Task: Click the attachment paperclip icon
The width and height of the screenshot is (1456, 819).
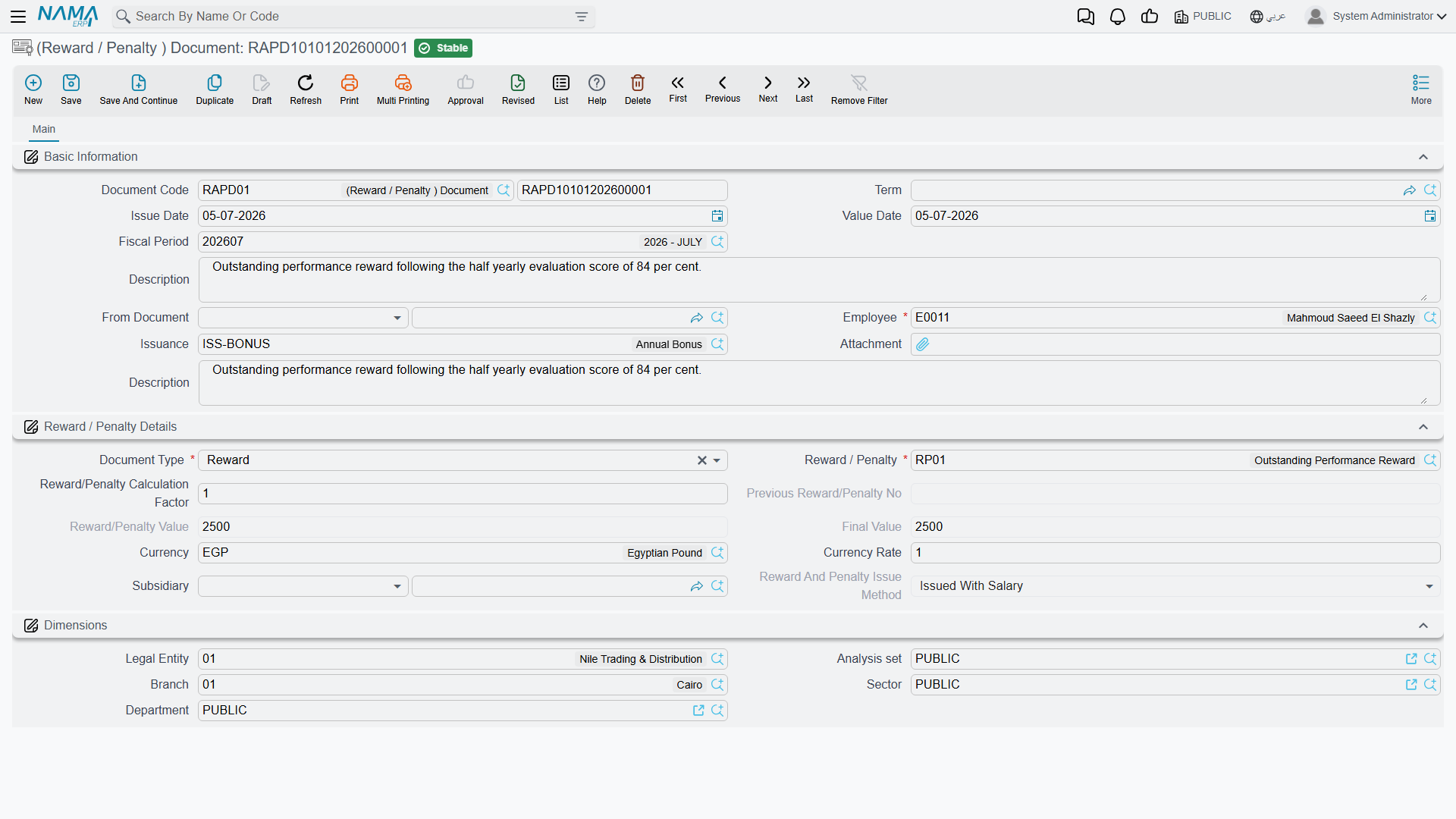Action: [923, 344]
